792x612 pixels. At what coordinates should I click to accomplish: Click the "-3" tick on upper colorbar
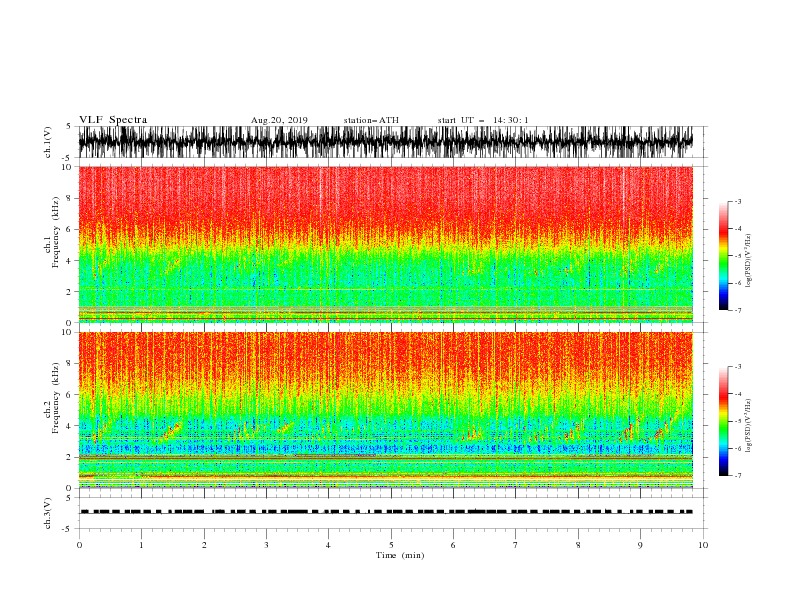point(737,201)
